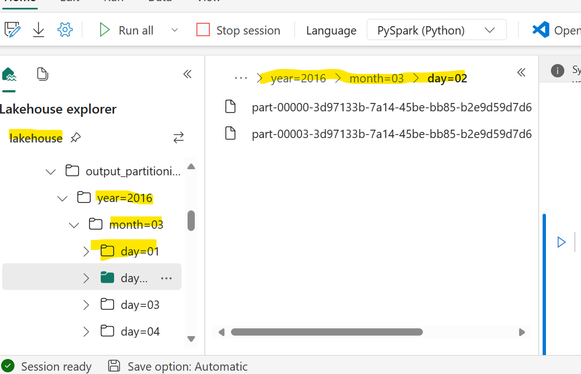Collapse the year=2016 folder chevron

tap(62, 198)
